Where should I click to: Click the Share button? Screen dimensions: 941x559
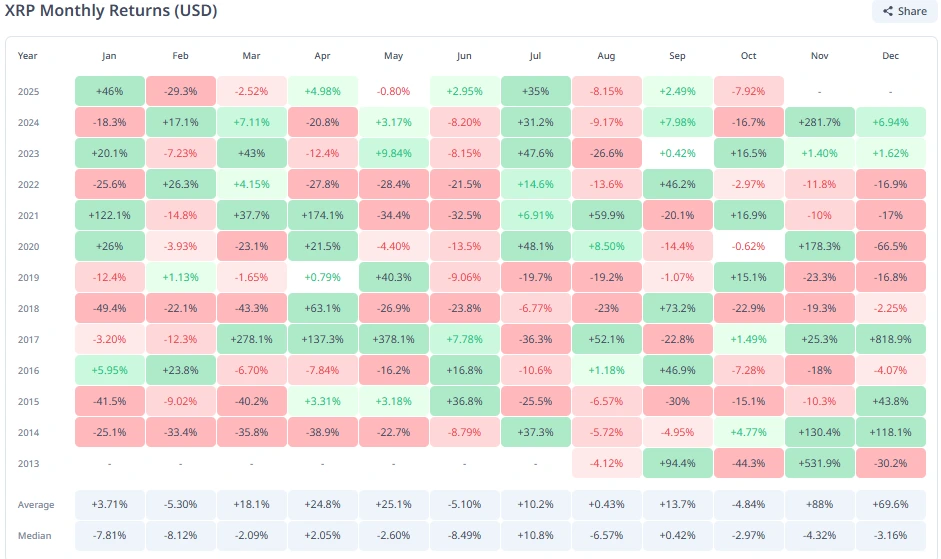click(903, 11)
